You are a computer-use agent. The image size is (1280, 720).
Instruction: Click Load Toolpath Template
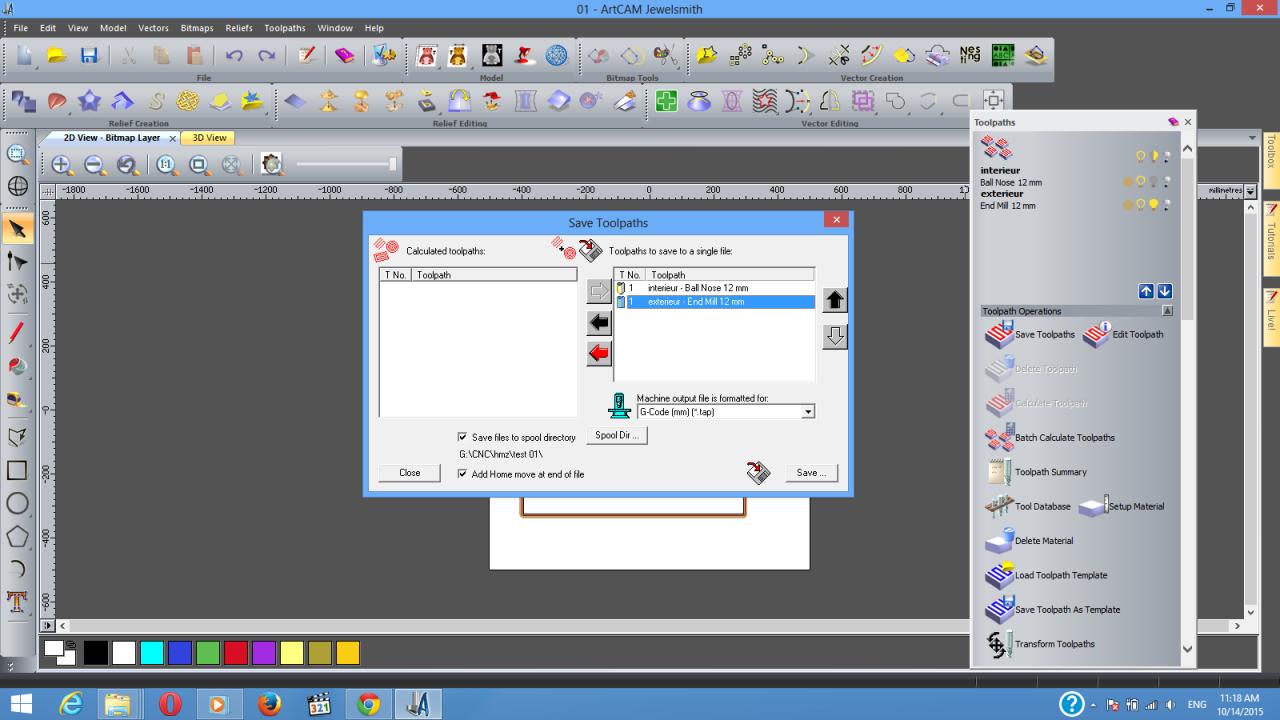point(1048,575)
